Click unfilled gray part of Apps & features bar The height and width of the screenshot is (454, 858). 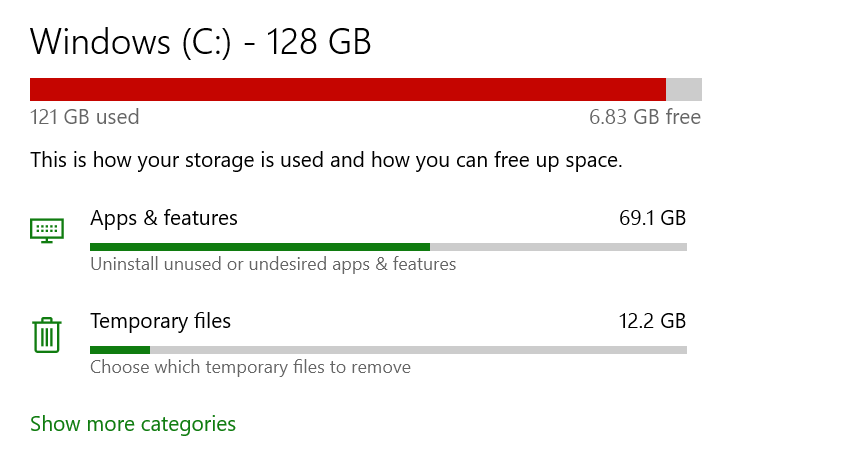click(558, 246)
